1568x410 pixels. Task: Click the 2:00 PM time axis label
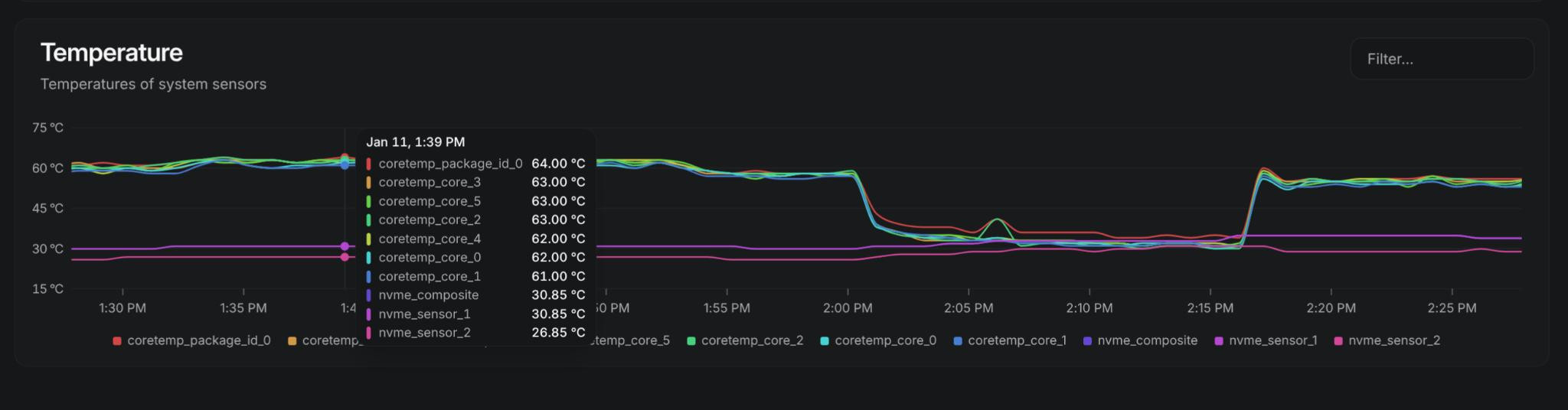pos(848,308)
